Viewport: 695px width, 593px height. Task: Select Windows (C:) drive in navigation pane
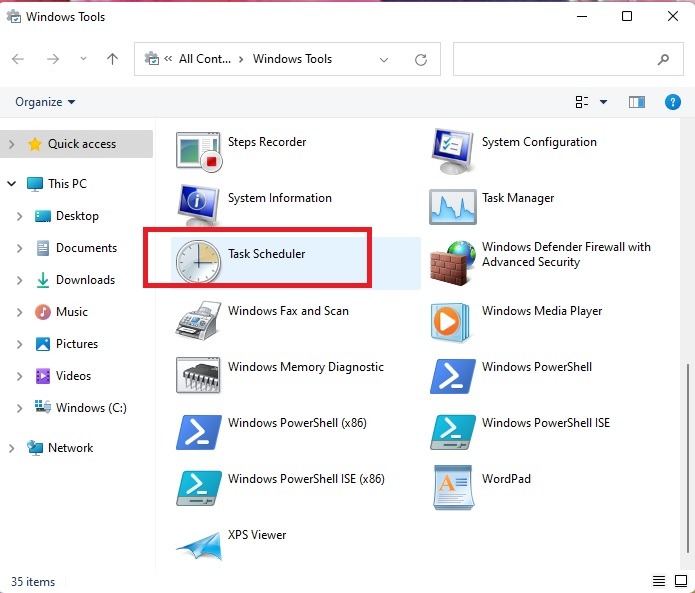click(91, 407)
